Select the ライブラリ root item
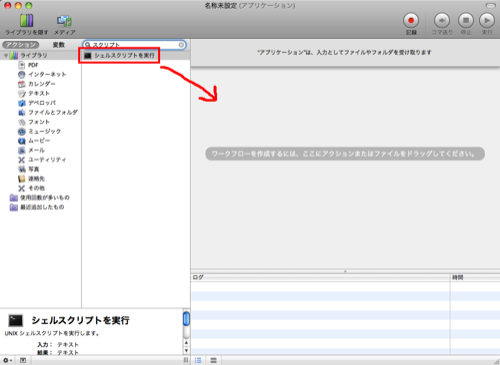The image size is (500, 365). (34, 55)
